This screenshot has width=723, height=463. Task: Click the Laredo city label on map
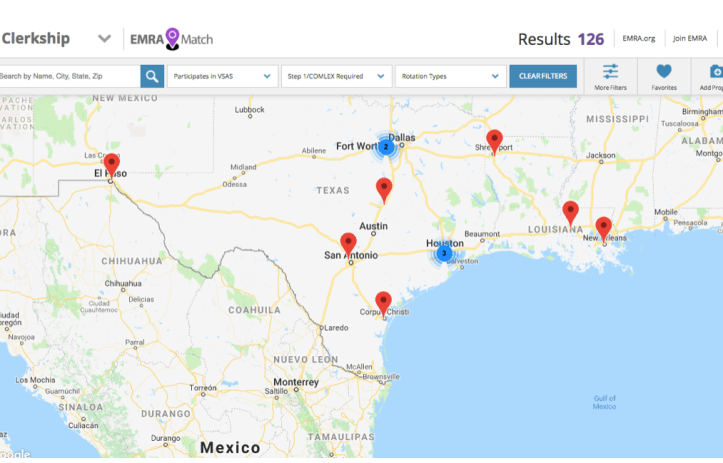click(x=336, y=328)
